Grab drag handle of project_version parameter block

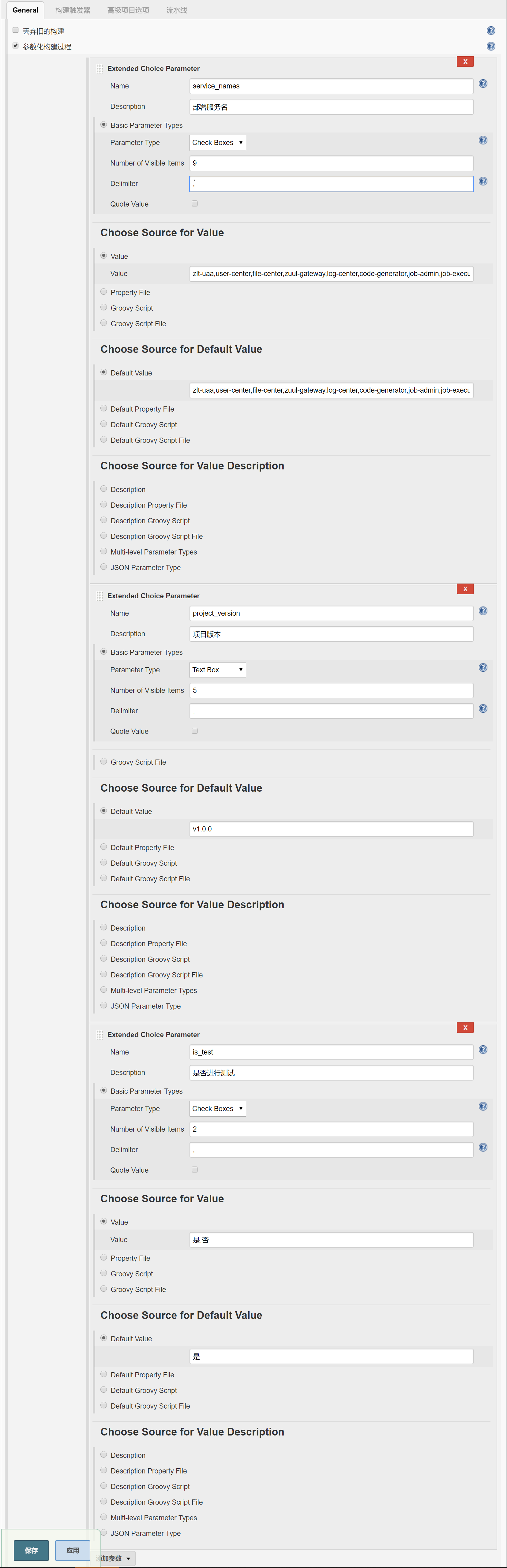[100, 596]
